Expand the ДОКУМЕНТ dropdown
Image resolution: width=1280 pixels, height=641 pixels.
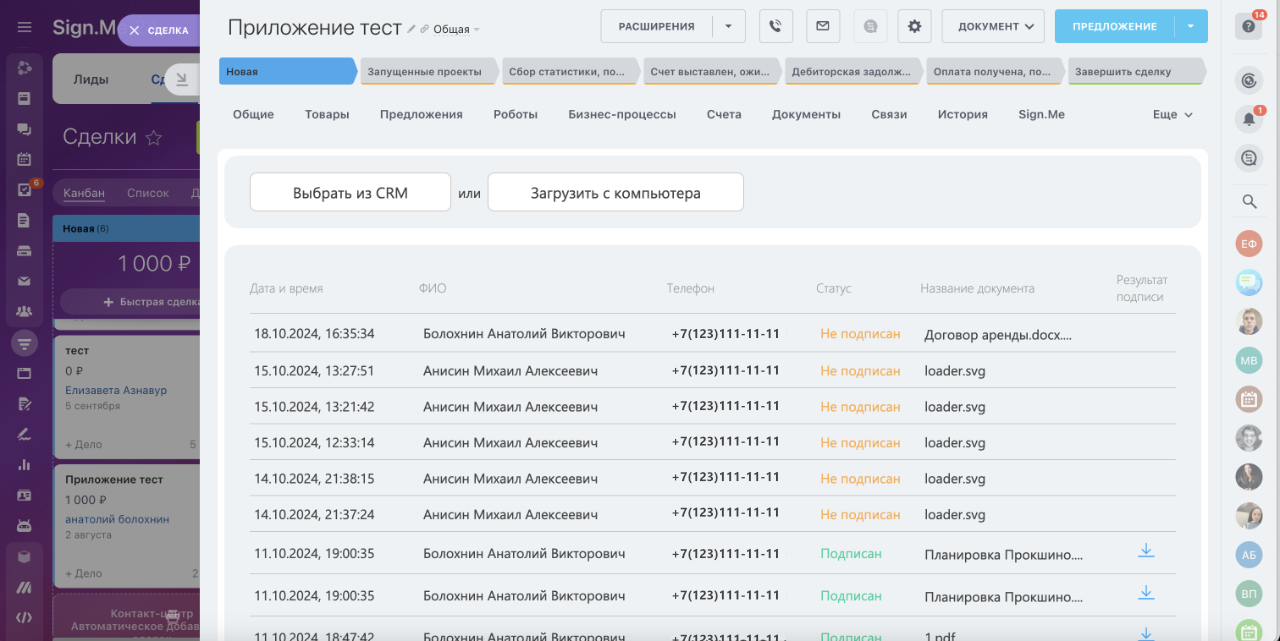click(993, 26)
